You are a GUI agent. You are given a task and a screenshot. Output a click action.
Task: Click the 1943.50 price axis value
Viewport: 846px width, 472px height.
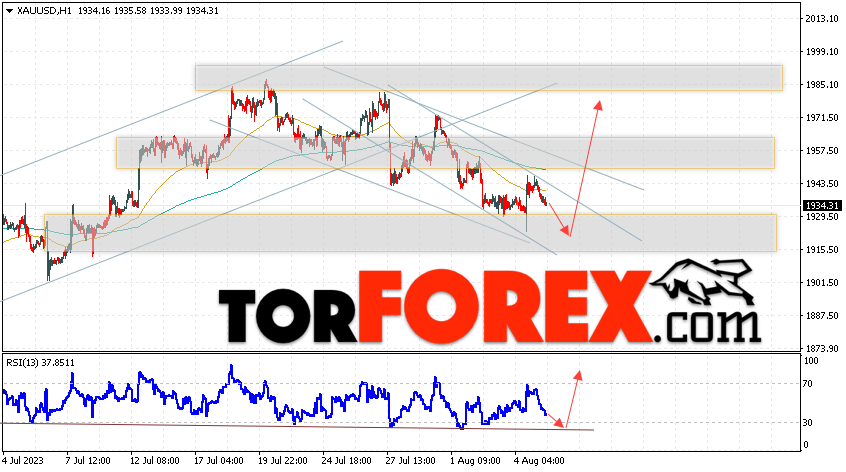click(x=822, y=184)
